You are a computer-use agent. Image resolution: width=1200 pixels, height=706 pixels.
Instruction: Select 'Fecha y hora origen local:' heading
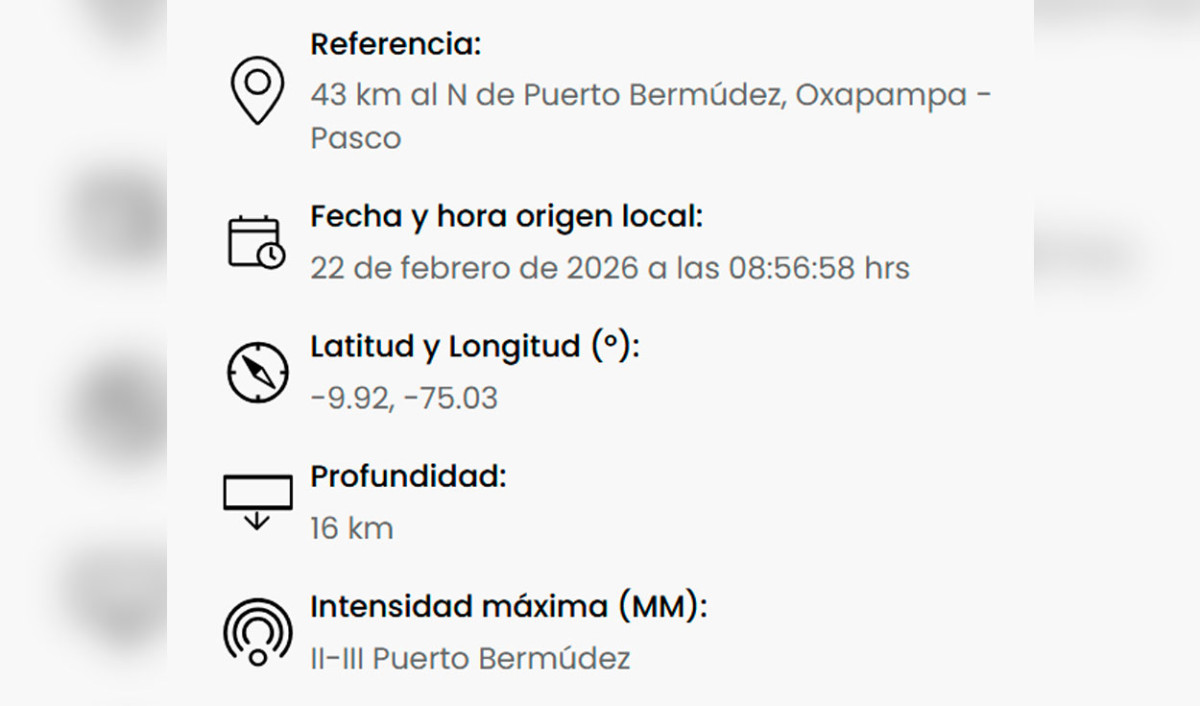506,217
